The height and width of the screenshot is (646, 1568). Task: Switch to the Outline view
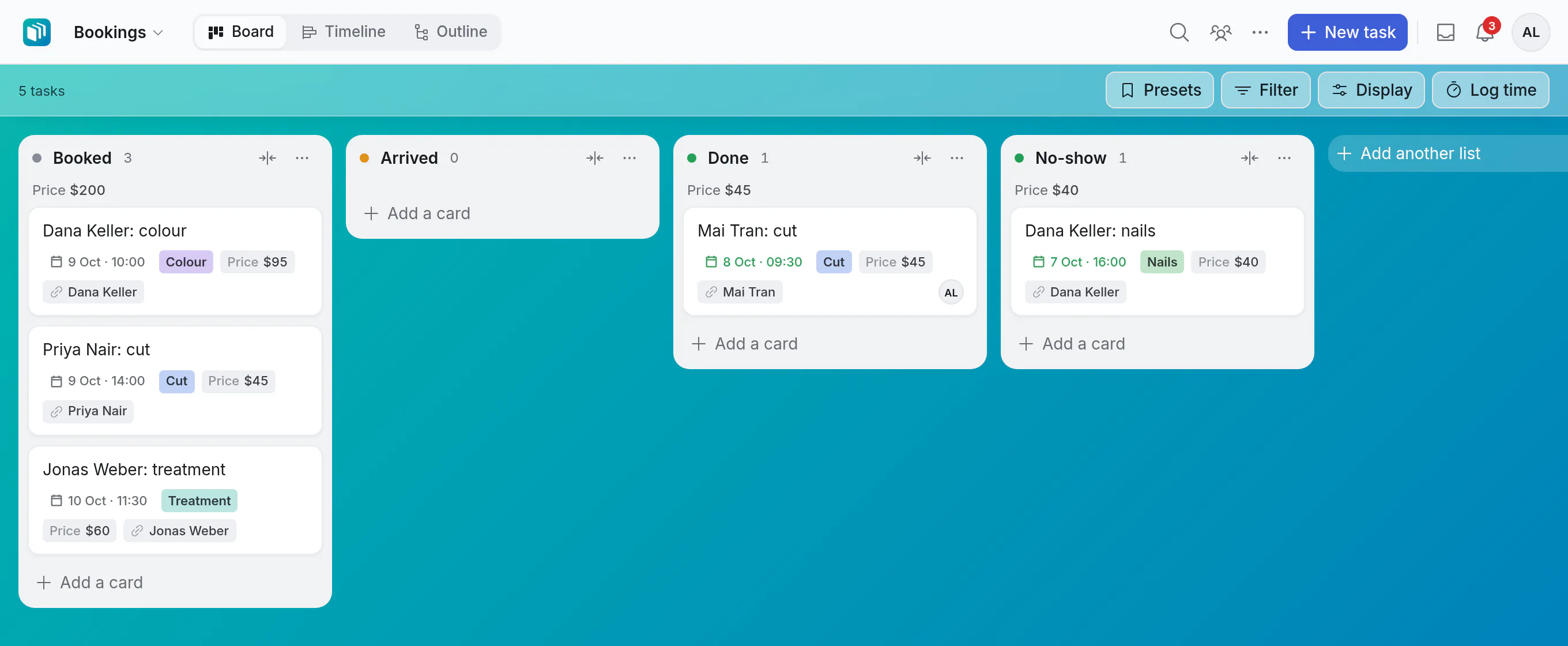450,32
